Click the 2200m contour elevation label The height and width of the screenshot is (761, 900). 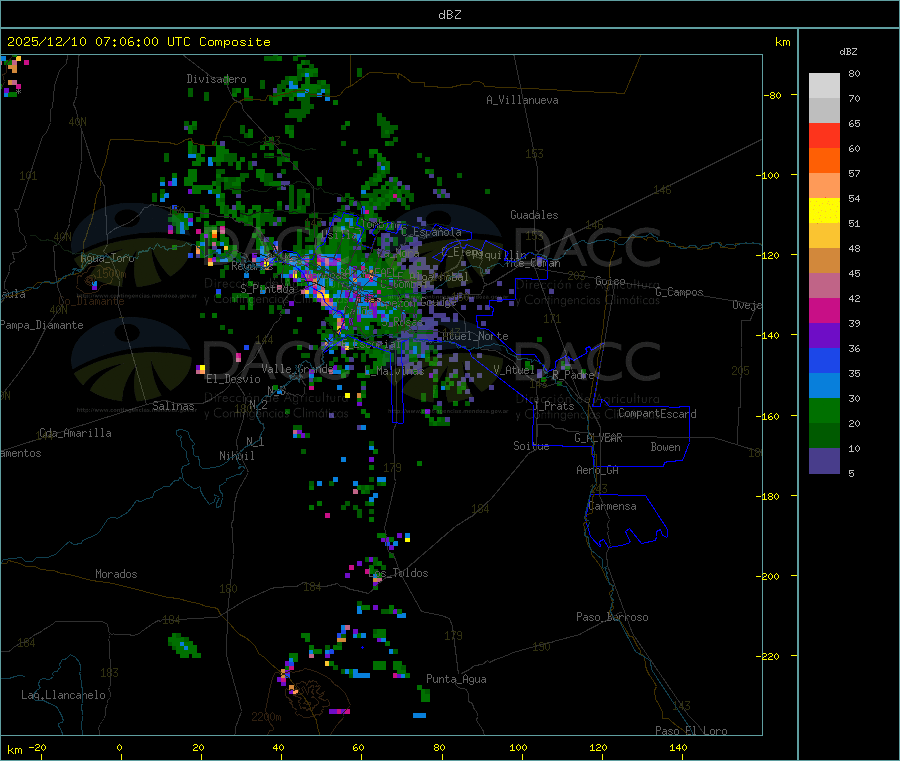266,717
